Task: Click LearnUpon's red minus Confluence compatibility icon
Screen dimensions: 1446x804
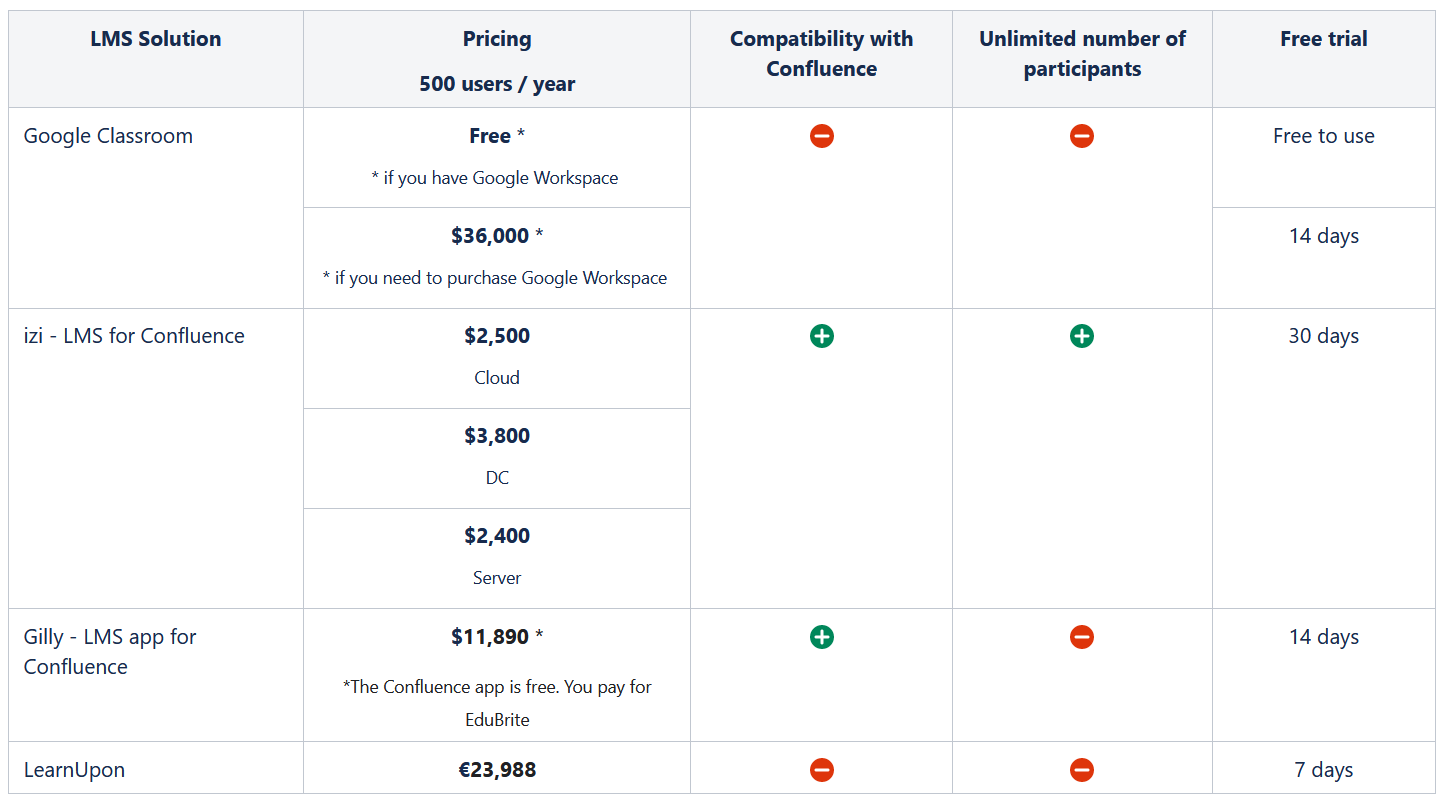Action: [x=821, y=770]
